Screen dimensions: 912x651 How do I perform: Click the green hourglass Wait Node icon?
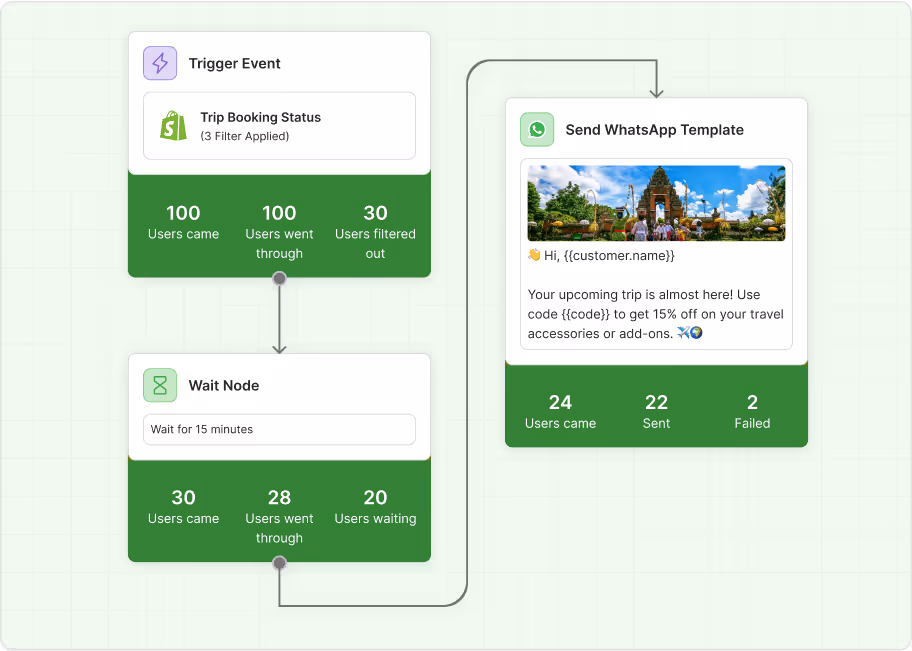[x=160, y=385]
